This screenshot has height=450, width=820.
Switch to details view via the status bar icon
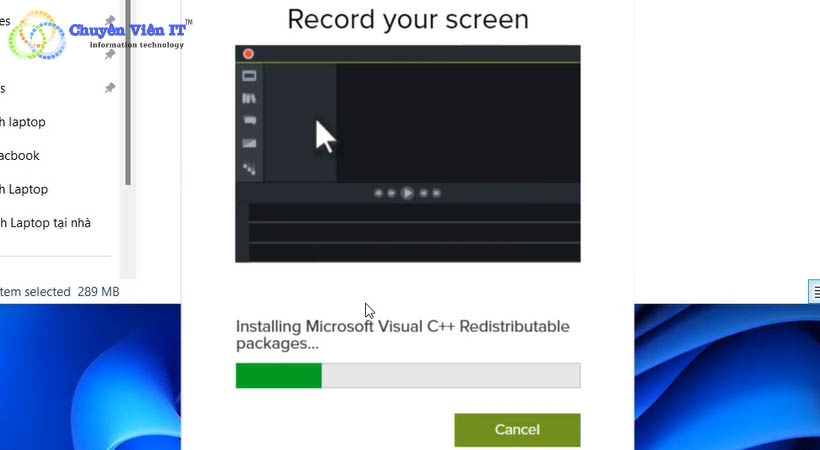tap(814, 291)
